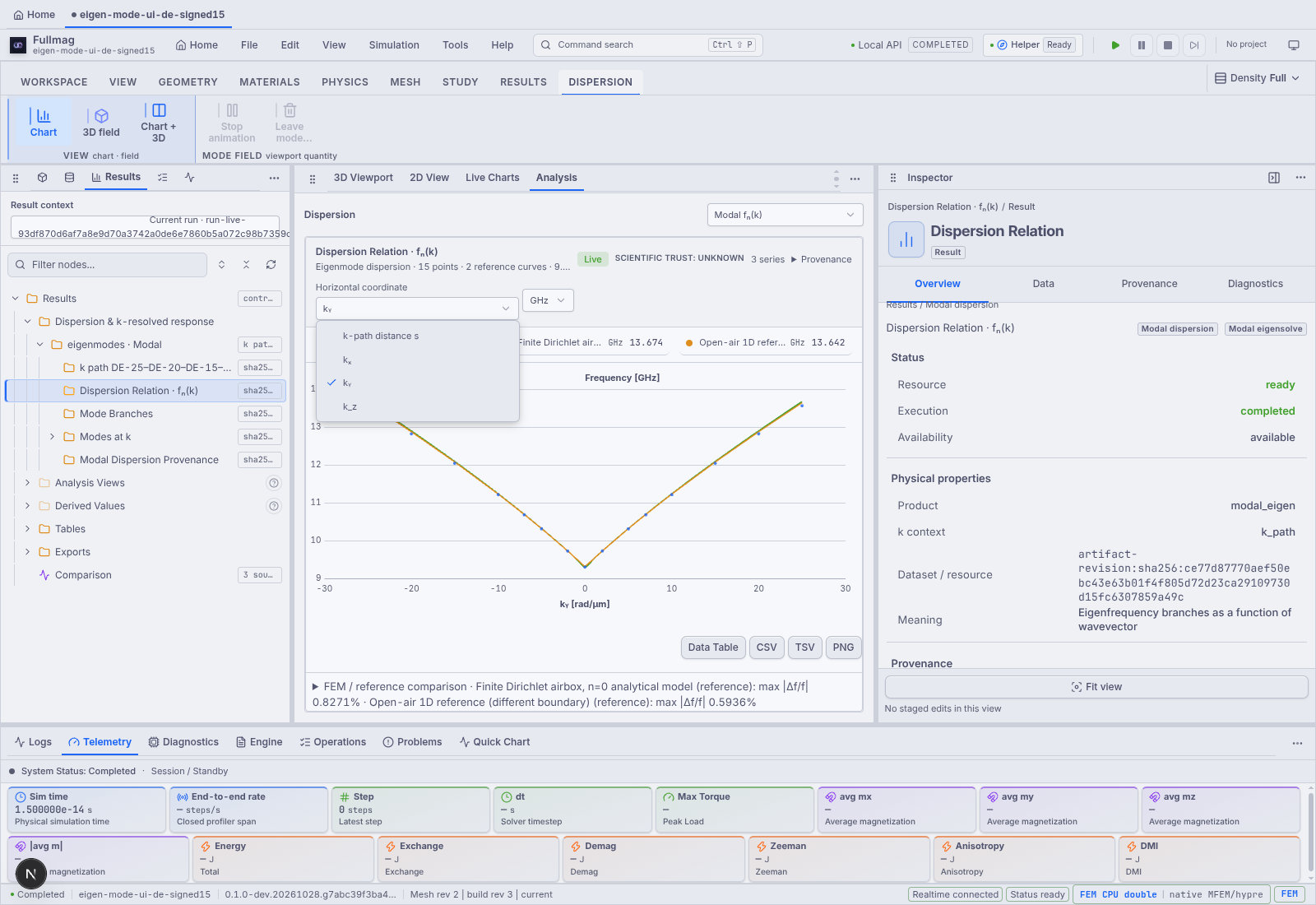Expand the Analysis Views folder
1316x905 pixels.
click(x=27, y=483)
